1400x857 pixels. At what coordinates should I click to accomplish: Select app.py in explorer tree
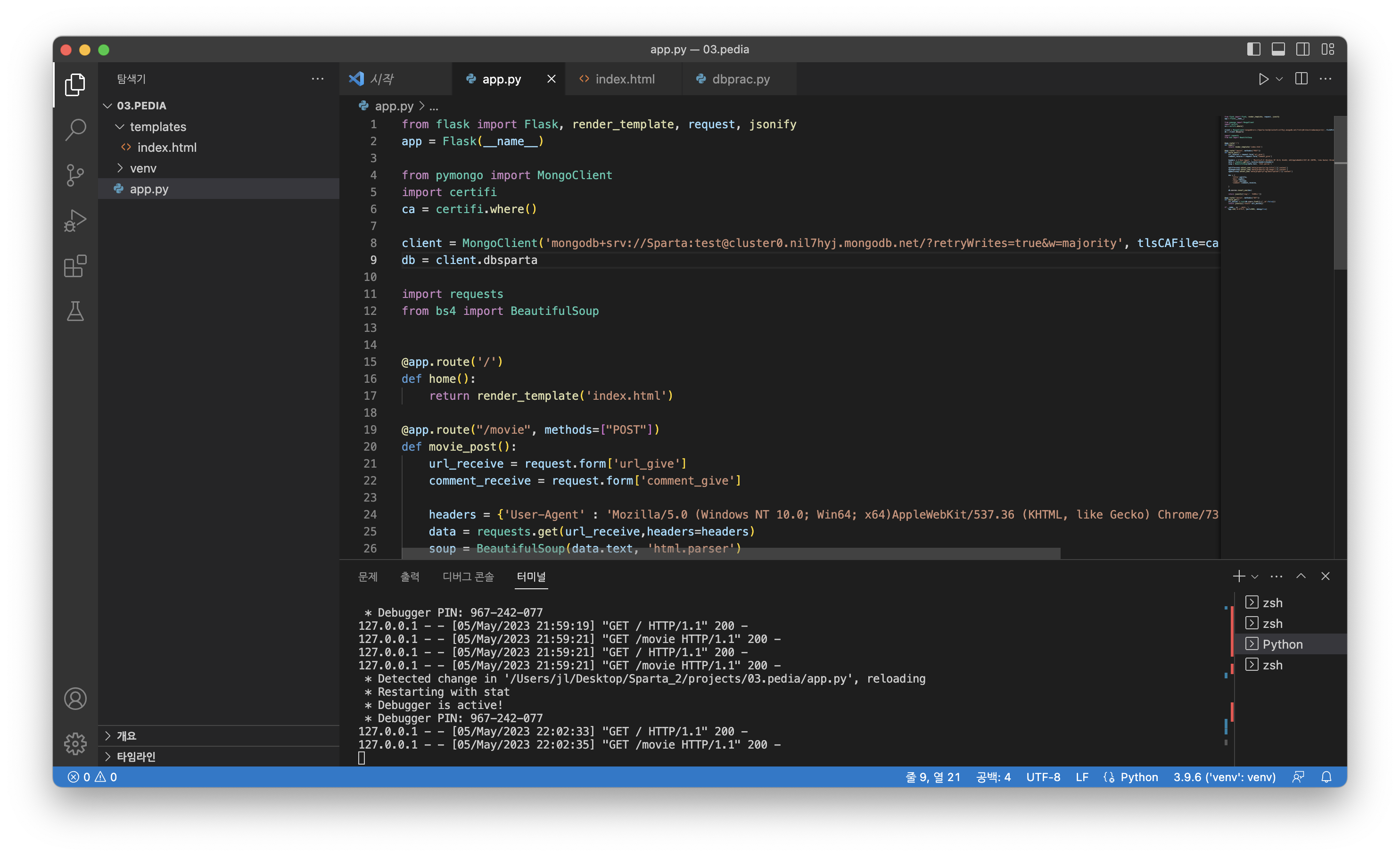(218, 189)
